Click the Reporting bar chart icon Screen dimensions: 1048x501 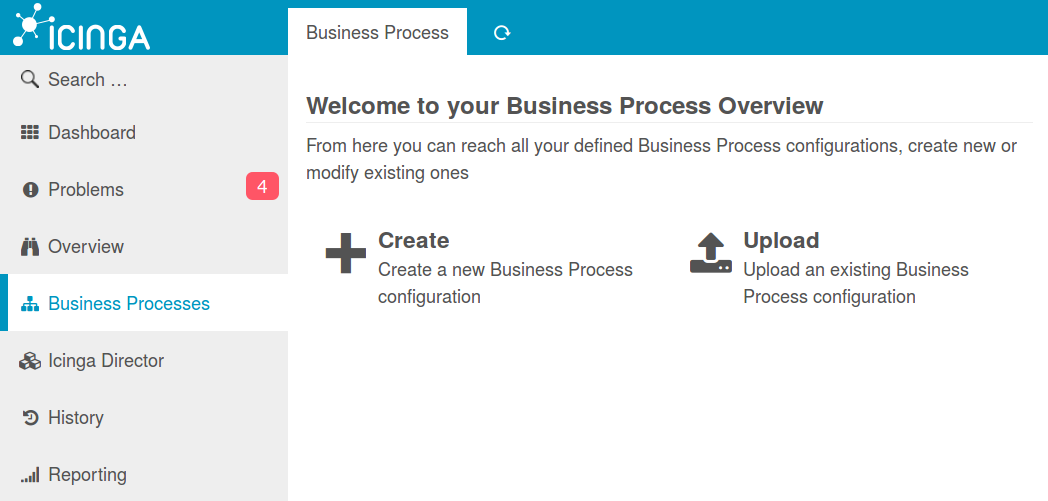click(30, 475)
